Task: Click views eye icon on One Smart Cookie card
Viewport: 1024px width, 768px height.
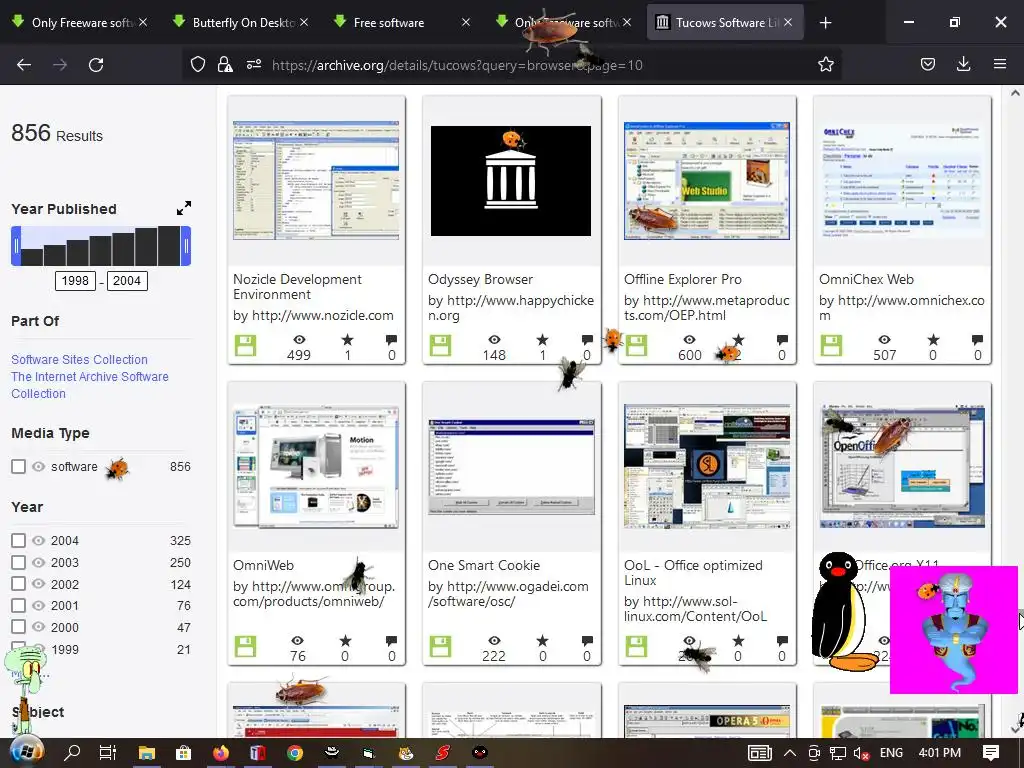Action: [x=494, y=641]
